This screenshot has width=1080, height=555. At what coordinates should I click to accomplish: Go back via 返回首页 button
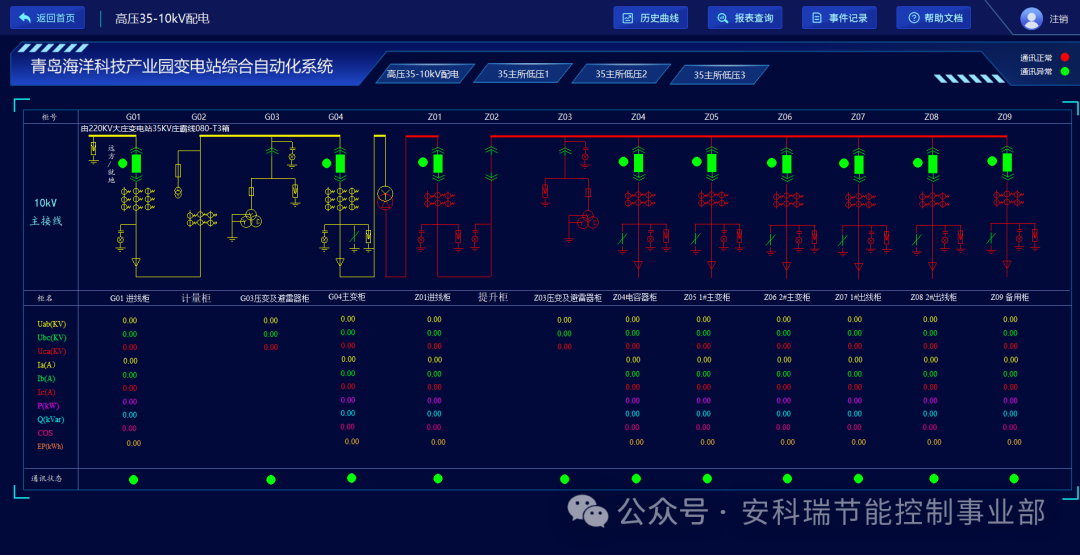(x=48, y=18)
